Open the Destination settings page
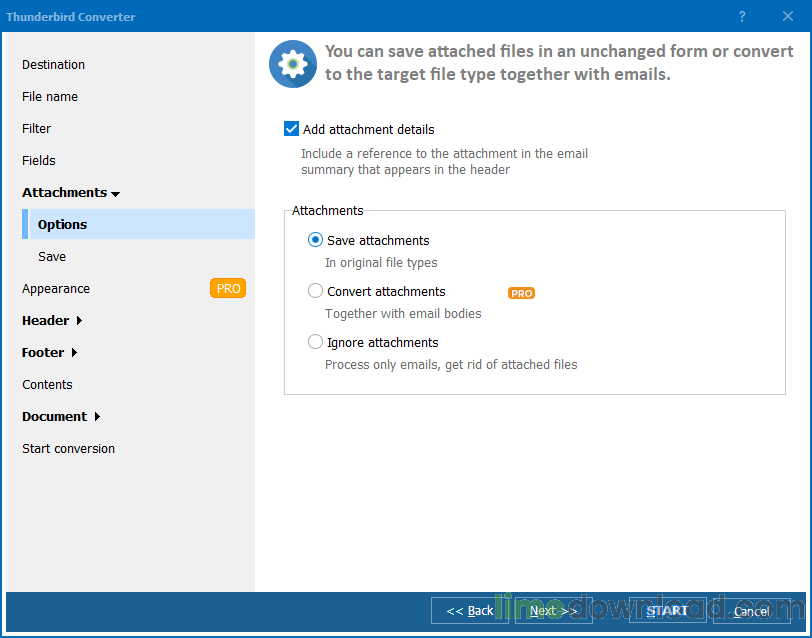 pos(53,64)
